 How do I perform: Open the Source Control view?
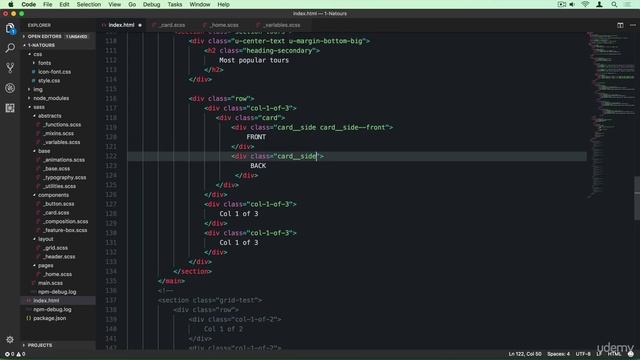tap(10, 68)
